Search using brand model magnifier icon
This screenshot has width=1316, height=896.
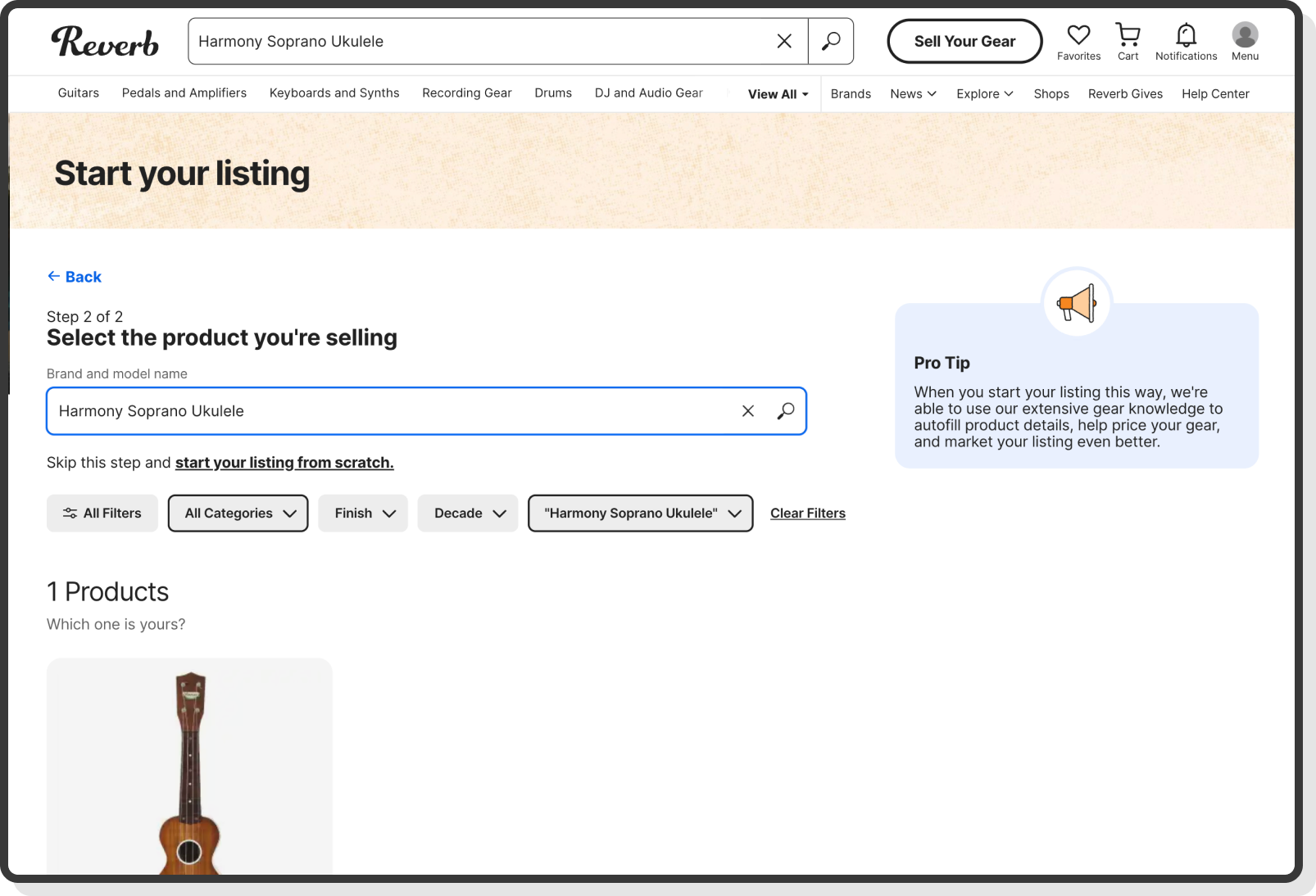pyautogui.click(x=785, y=411)
